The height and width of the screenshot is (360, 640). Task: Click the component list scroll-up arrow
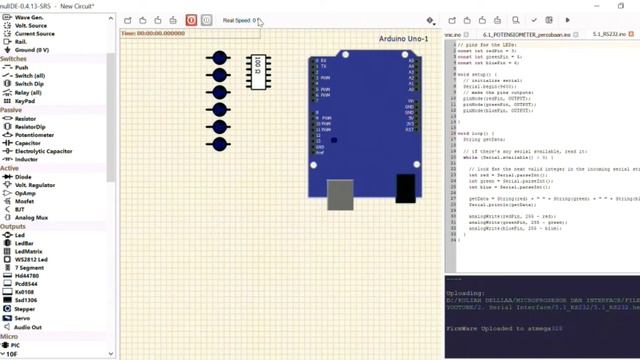click(111, 18)
